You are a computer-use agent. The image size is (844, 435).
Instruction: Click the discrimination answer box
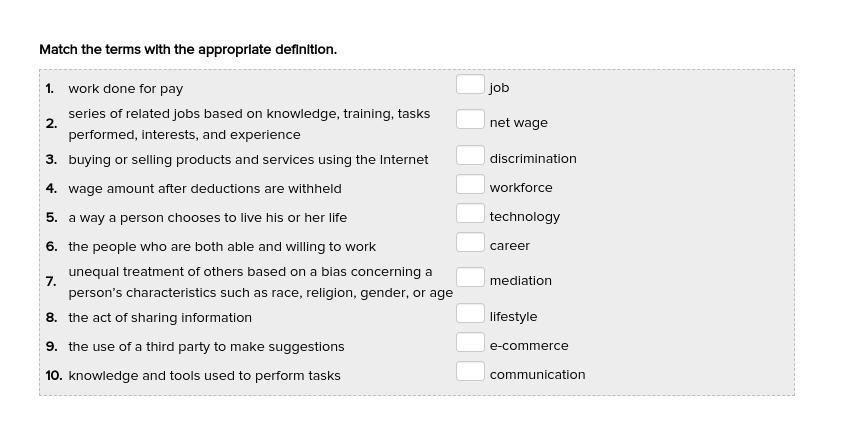coord(470,155)
